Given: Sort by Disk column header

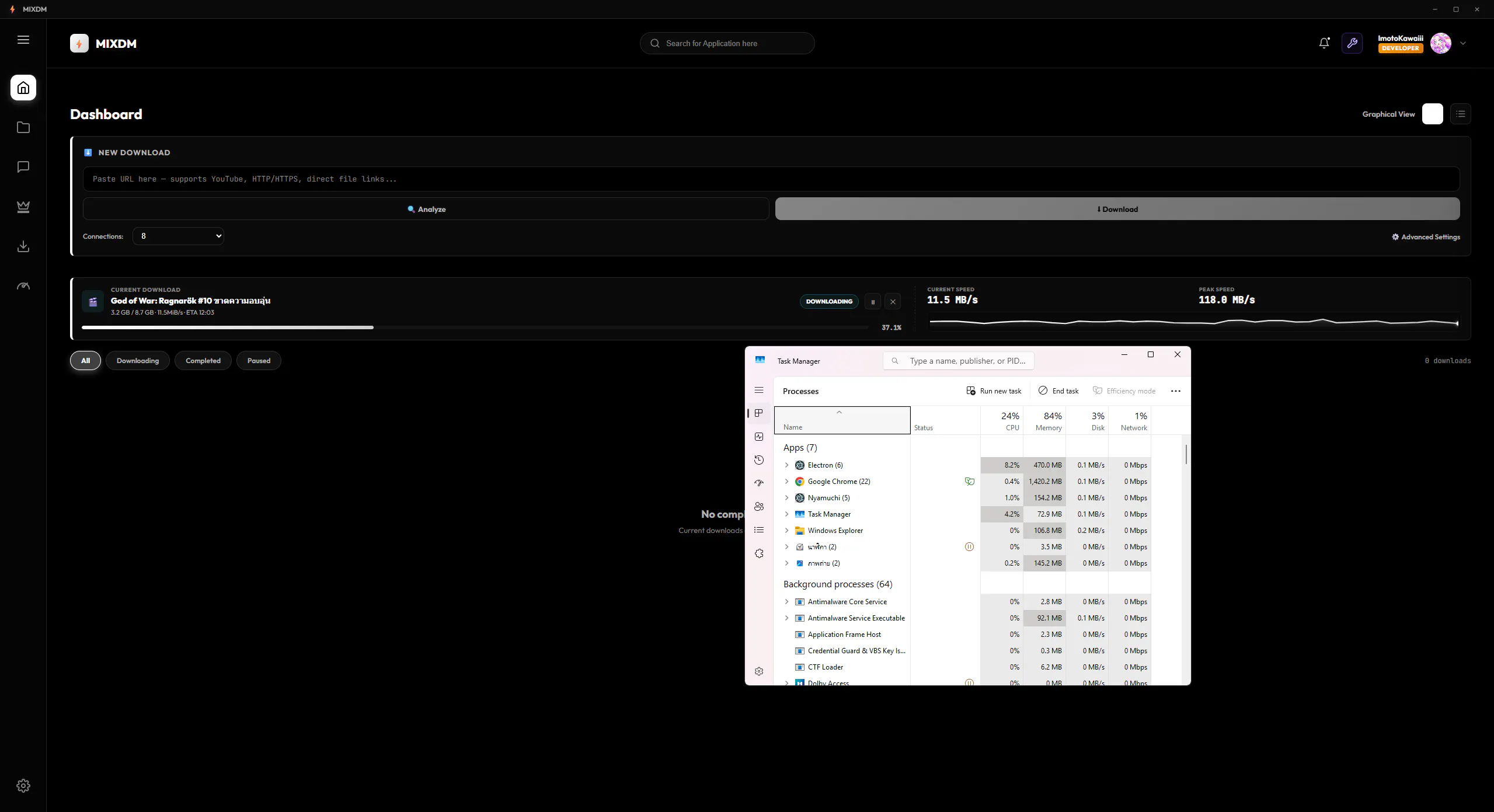Looking at the screenshot, I should [x=1087, y=420].
